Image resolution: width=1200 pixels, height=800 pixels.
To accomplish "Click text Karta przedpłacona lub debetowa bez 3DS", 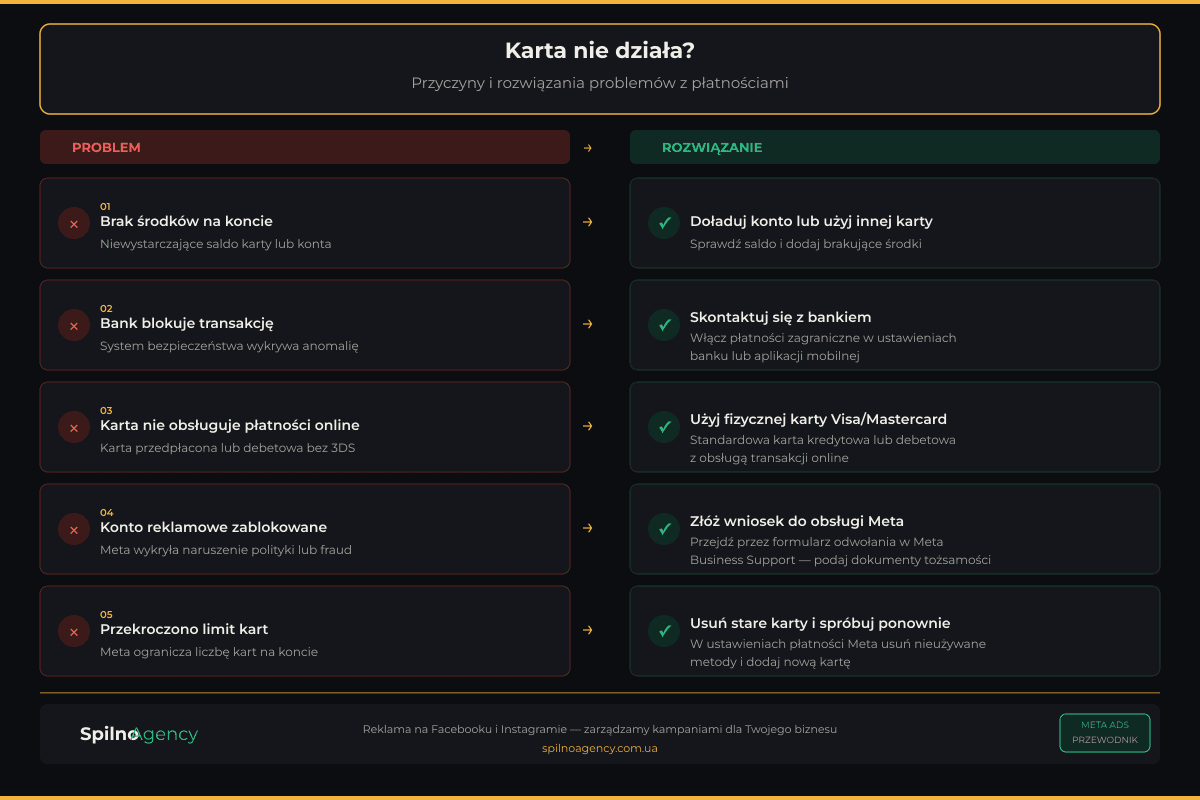I will (227, 448).
